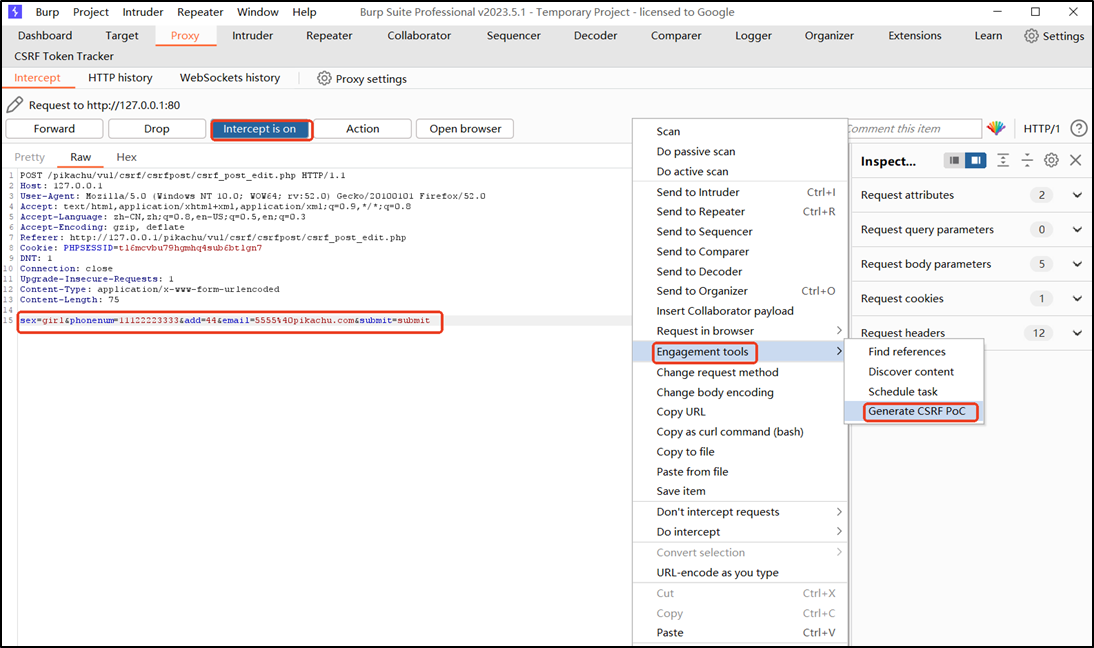Switch Inspector to single column layout icon
The height and width of the screenshot is (648, 1094).
click(x=954, y=160)
